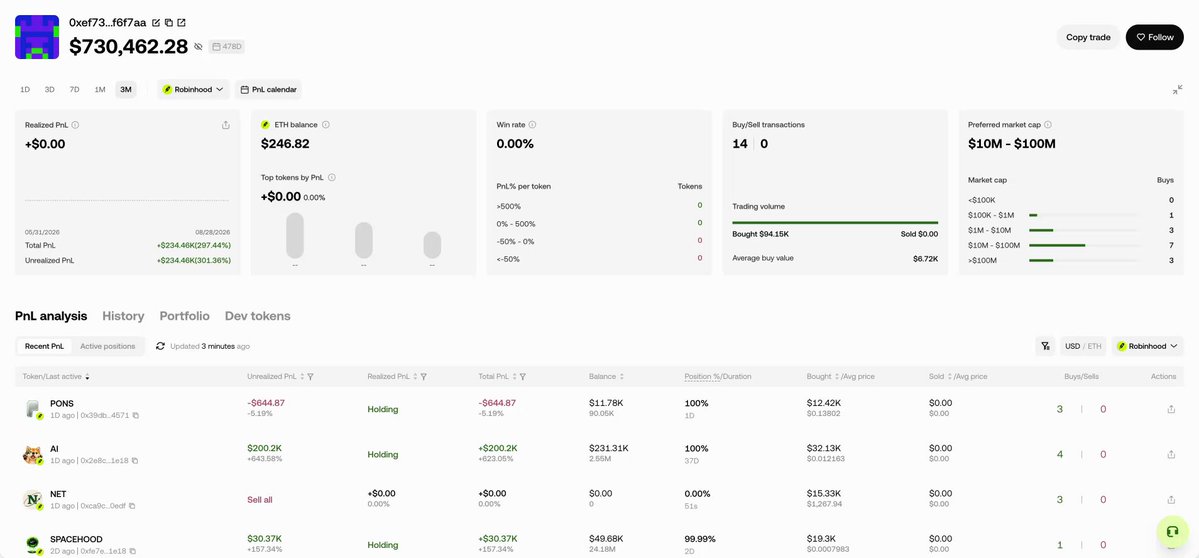Select the Active positions view
Screen dimensions: 1199x558
pos(108,346)
